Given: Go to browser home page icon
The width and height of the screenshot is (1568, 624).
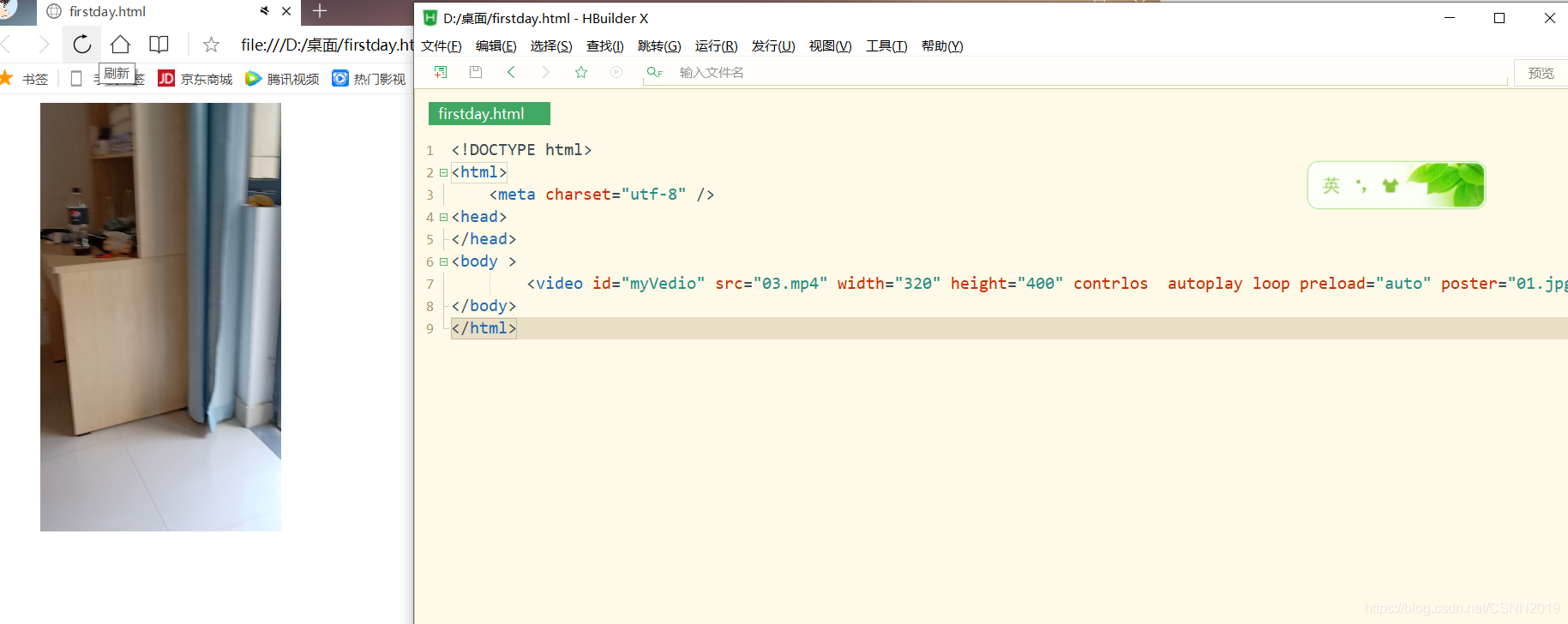Looking at the screenshot, I should click(x=120, y=44).
